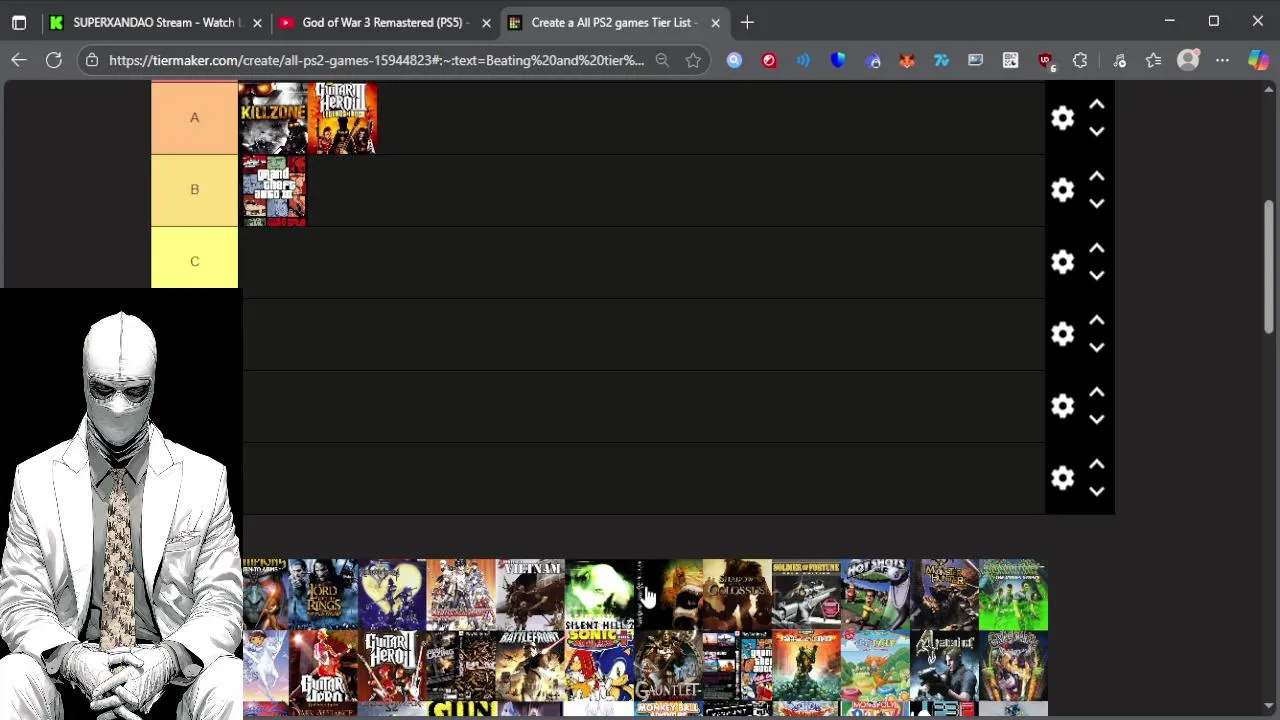
Task: Select Killzone cover in tier A
Action: pyautogui.click(x=273, y=118)
